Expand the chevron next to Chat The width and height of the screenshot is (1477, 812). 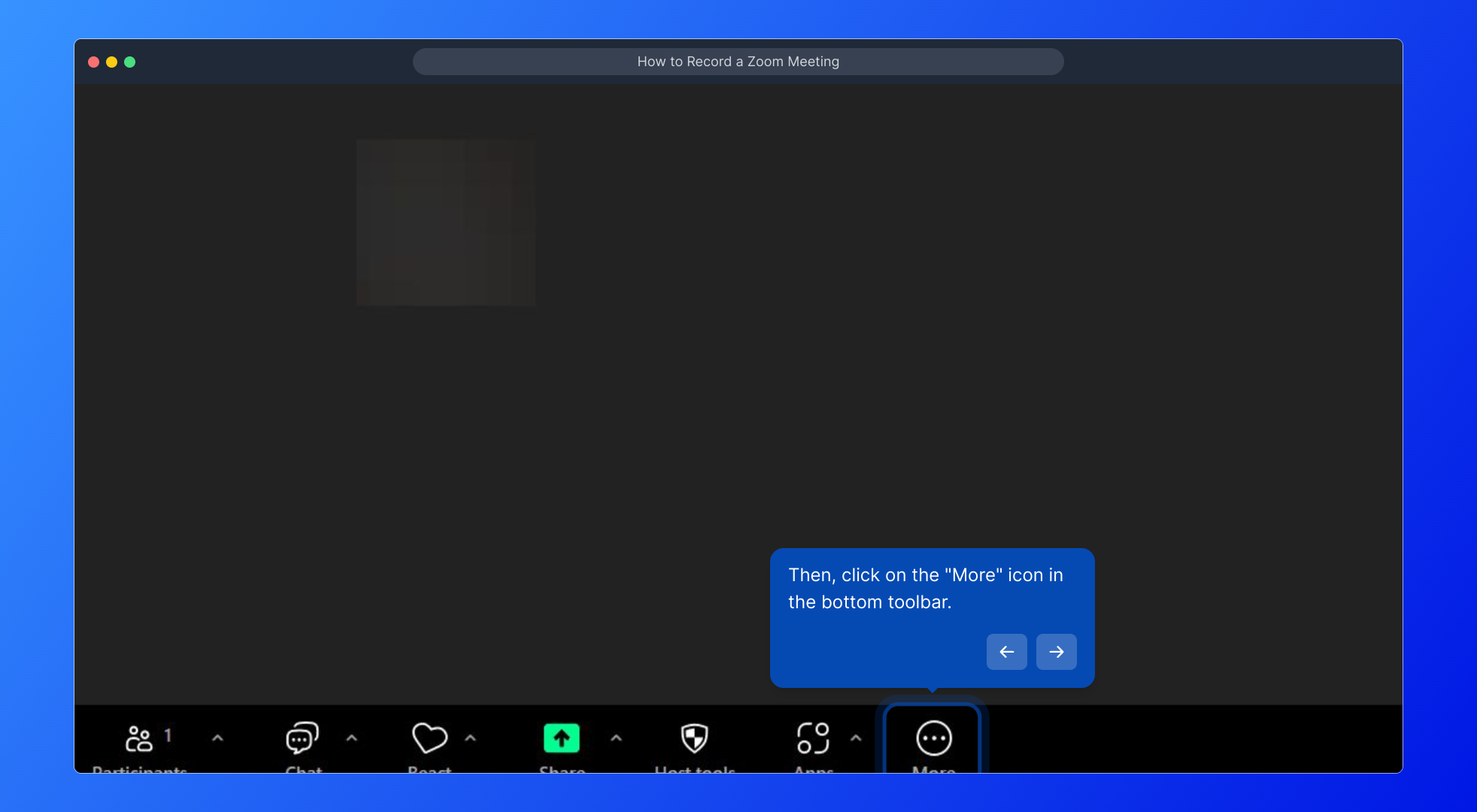tap(351, 738)
